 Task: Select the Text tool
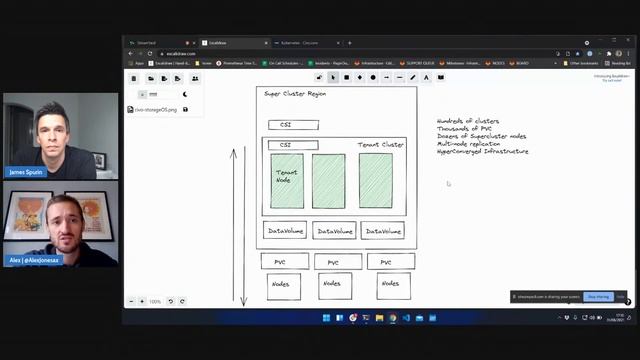point(427,78)
